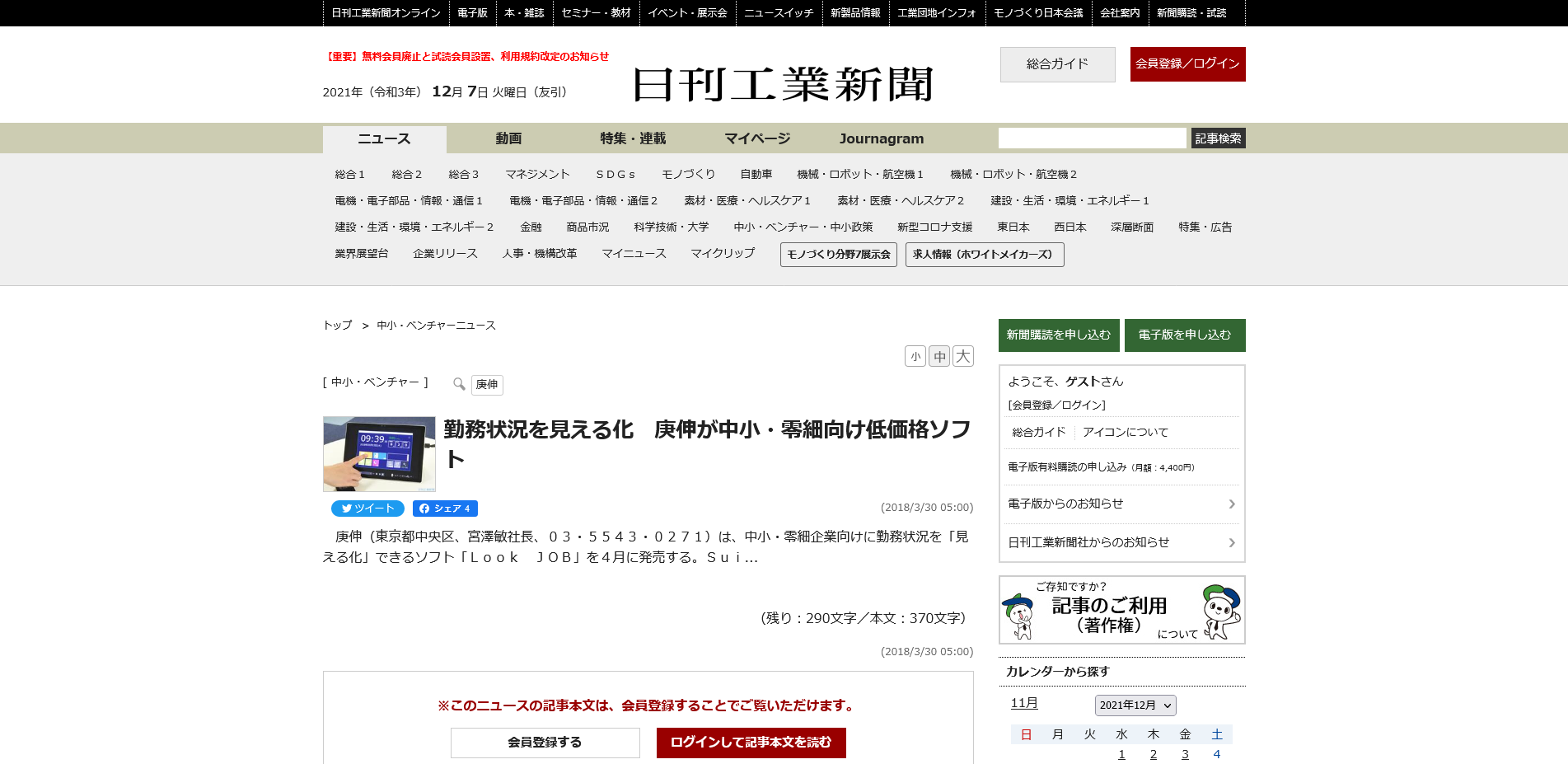The height and width of the screenshot is (764, 1568).
Task: Set large font size 大
Action: 963,356
